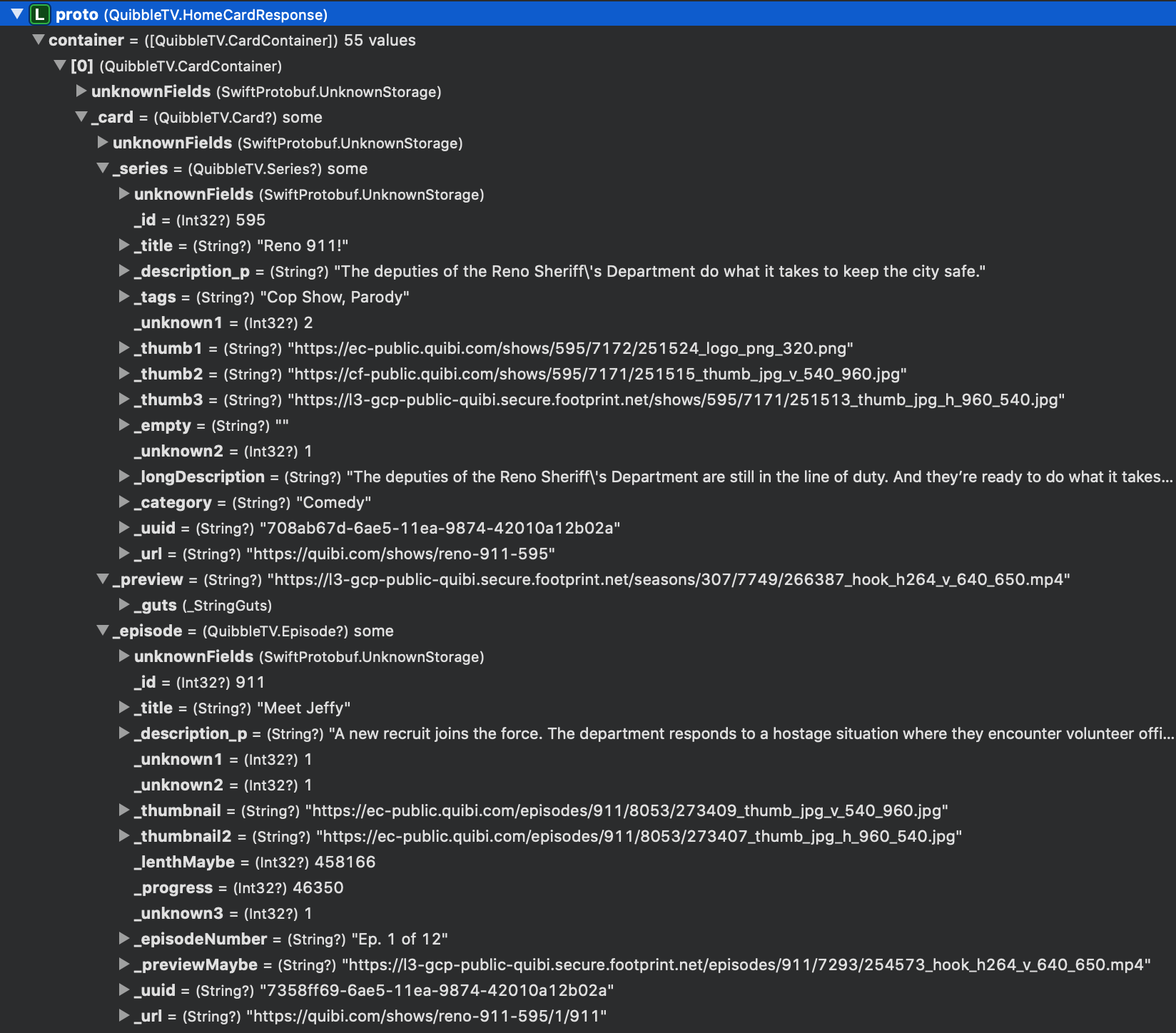
Task: Expand the _tags "Cop Show, Parody" row
Action: [x=124, y=296]
